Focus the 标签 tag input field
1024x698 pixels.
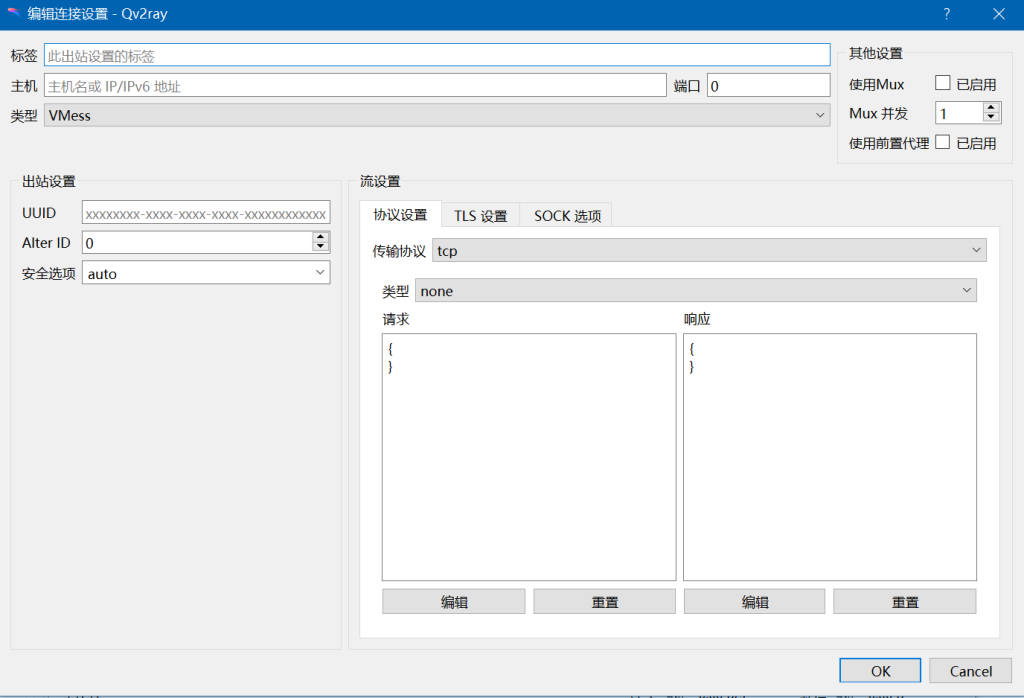click(437, 56)
